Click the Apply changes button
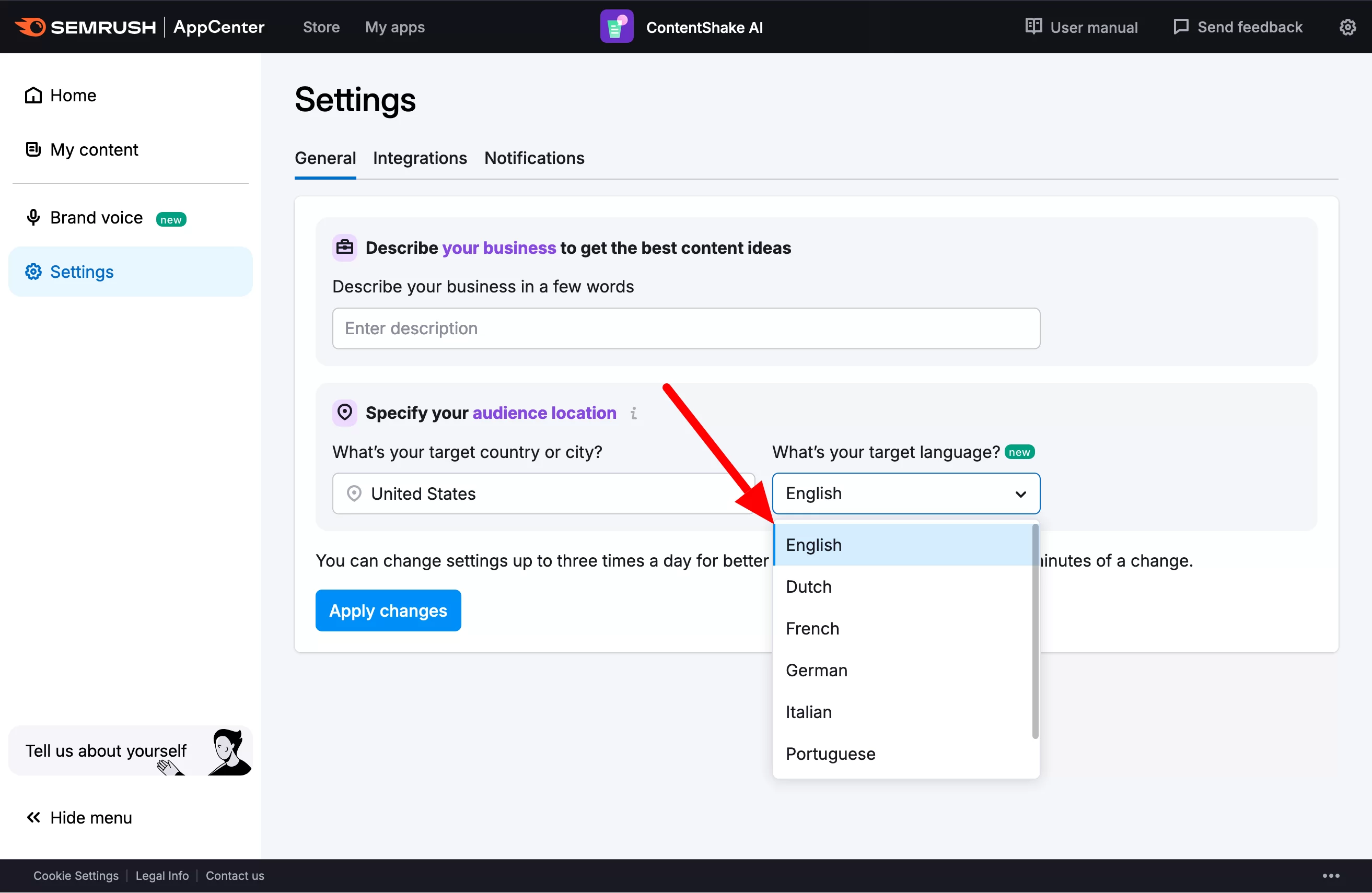The image size is (1372, 893). (x=388, y=610)
